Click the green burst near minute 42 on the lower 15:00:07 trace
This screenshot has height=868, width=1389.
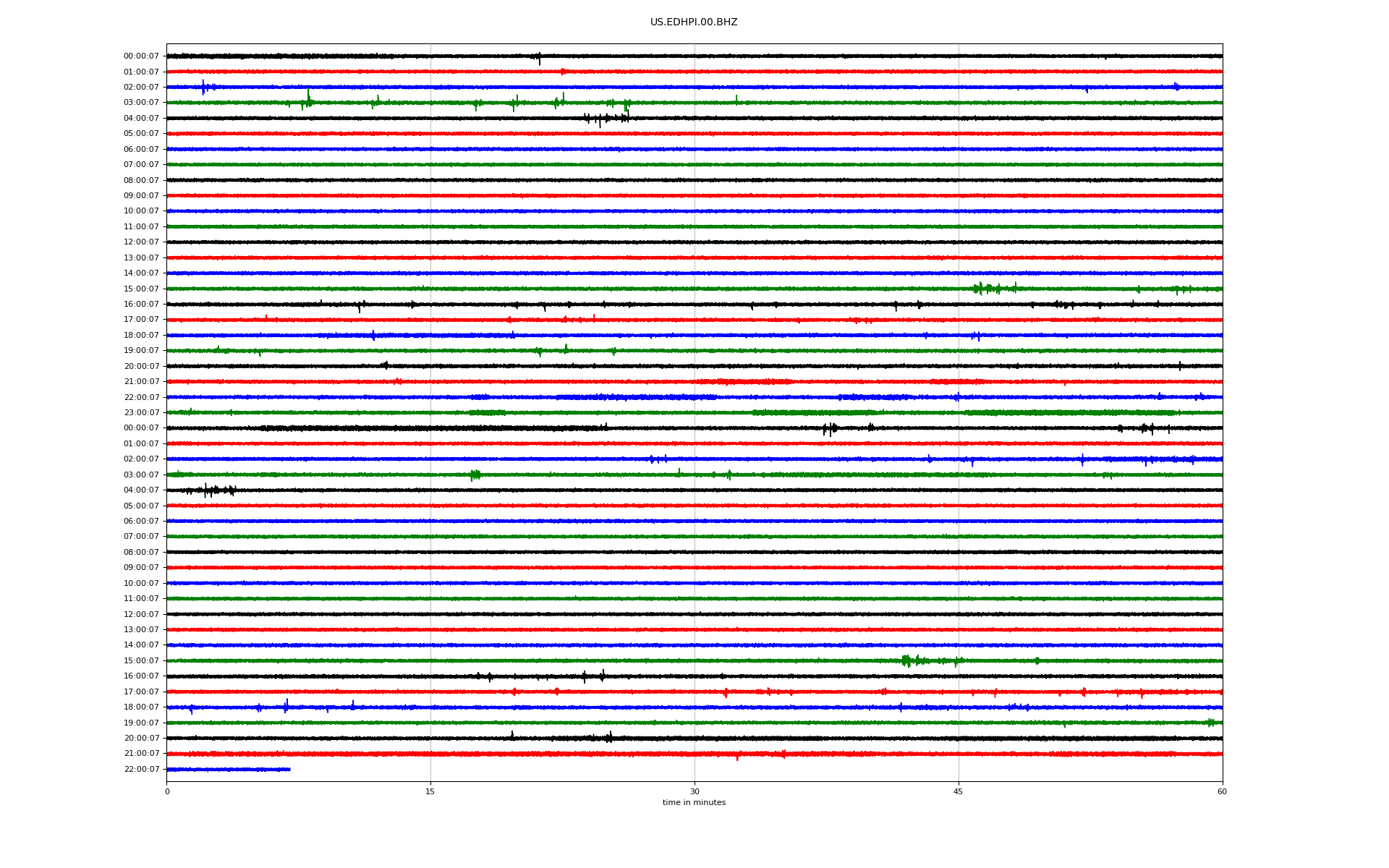(907, 660)
